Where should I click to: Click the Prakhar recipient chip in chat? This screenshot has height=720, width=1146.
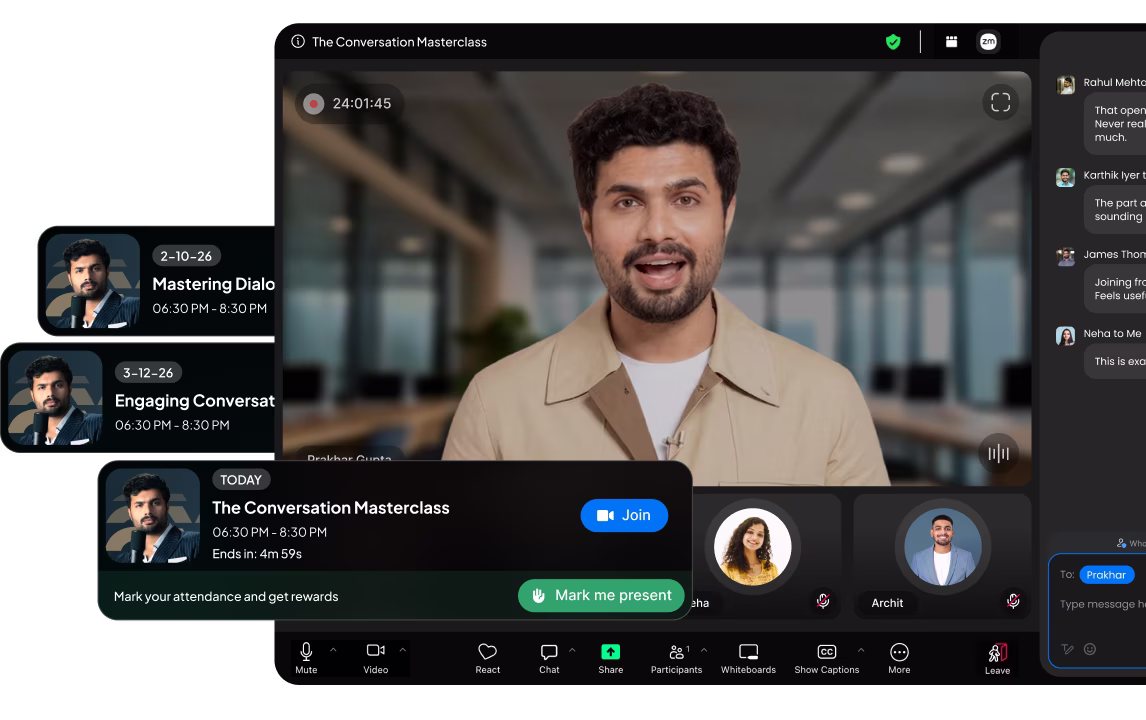coord(1107,575)
